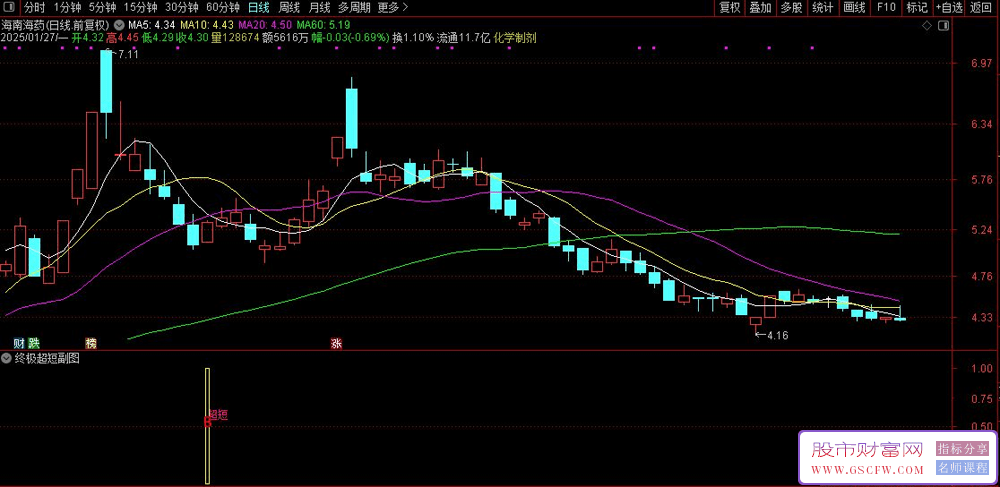Click the 终极超短副图 indicator title

pos(46,358)
